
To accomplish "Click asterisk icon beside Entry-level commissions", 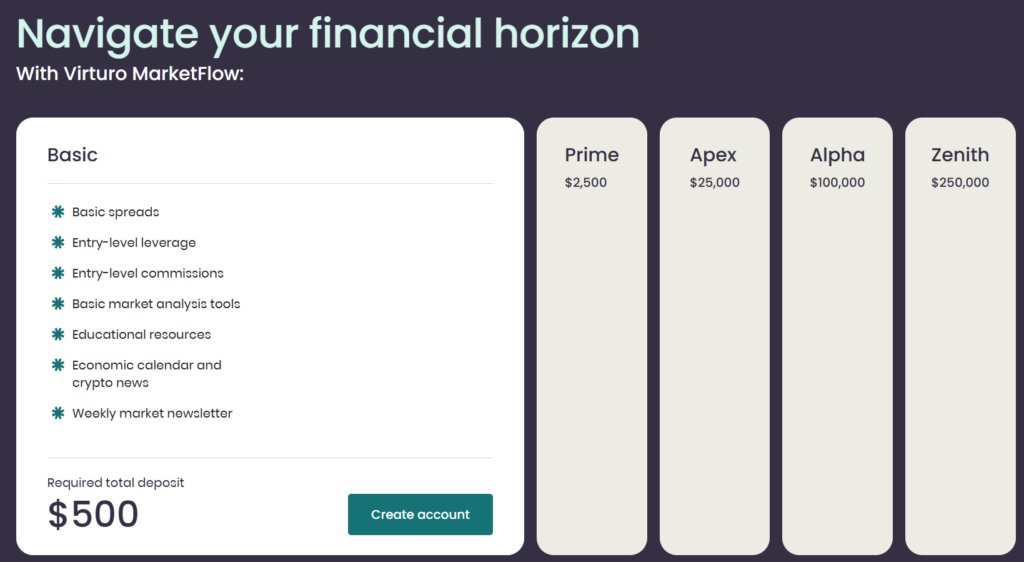I will 57,273.
